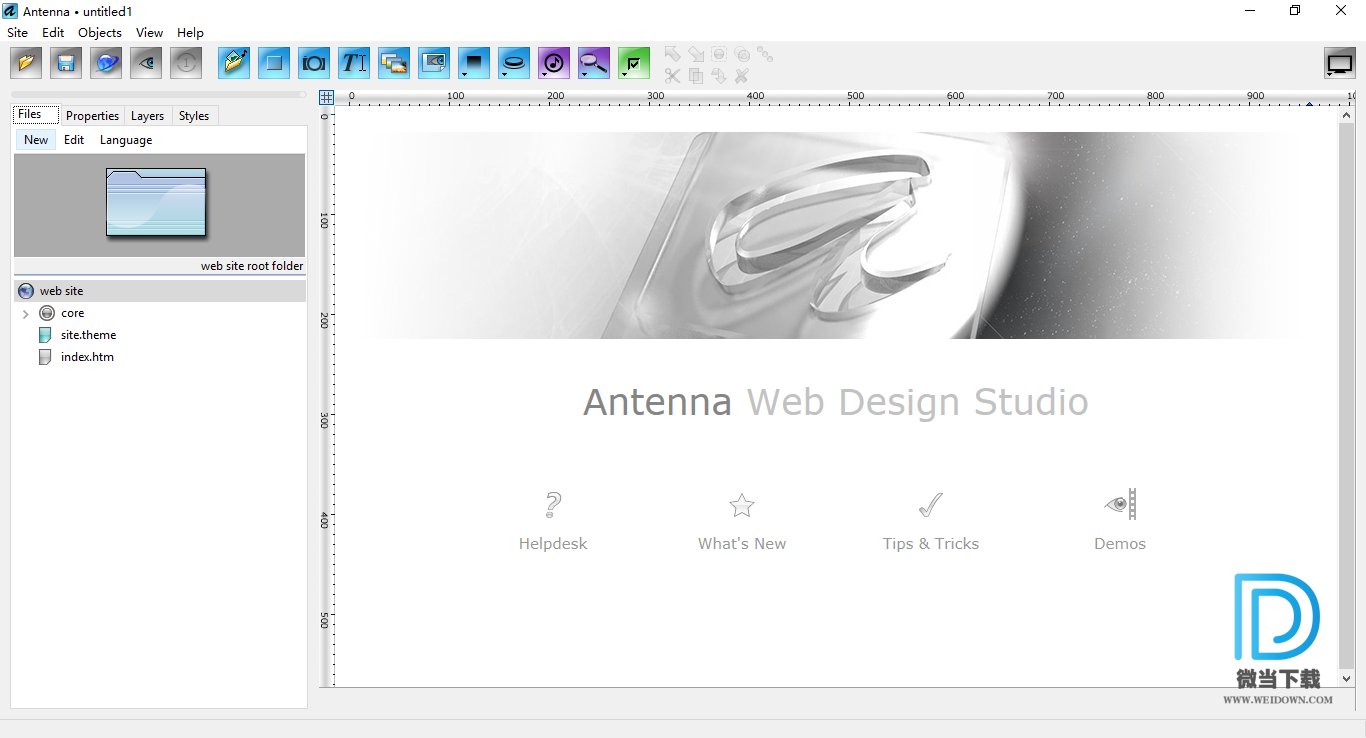
Task: Open the Tips & Tricks link
Action: [x=931, y=544]
